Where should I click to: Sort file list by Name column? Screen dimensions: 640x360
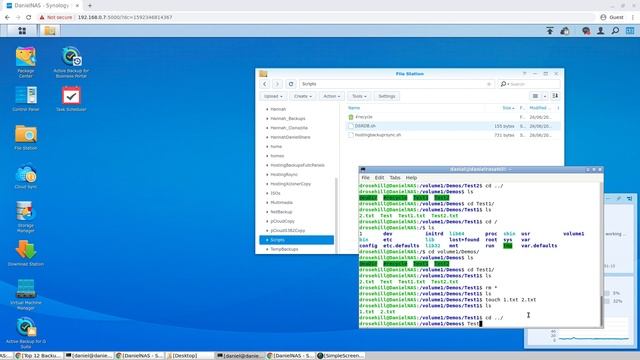pos(354,108)
